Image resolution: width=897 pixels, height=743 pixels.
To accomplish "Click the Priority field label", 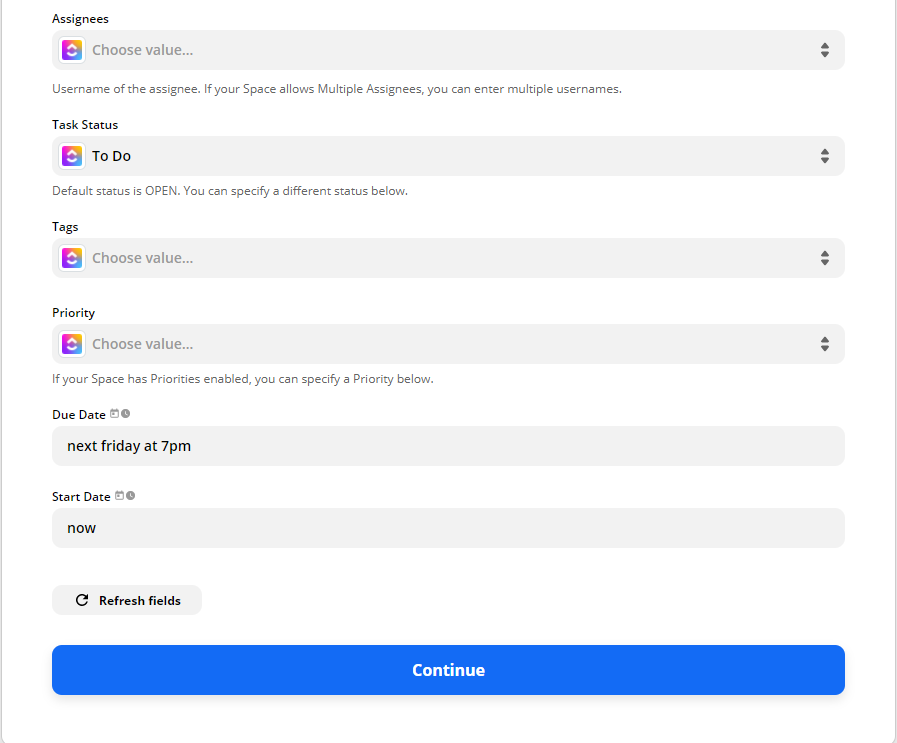I will coord(73,313).
